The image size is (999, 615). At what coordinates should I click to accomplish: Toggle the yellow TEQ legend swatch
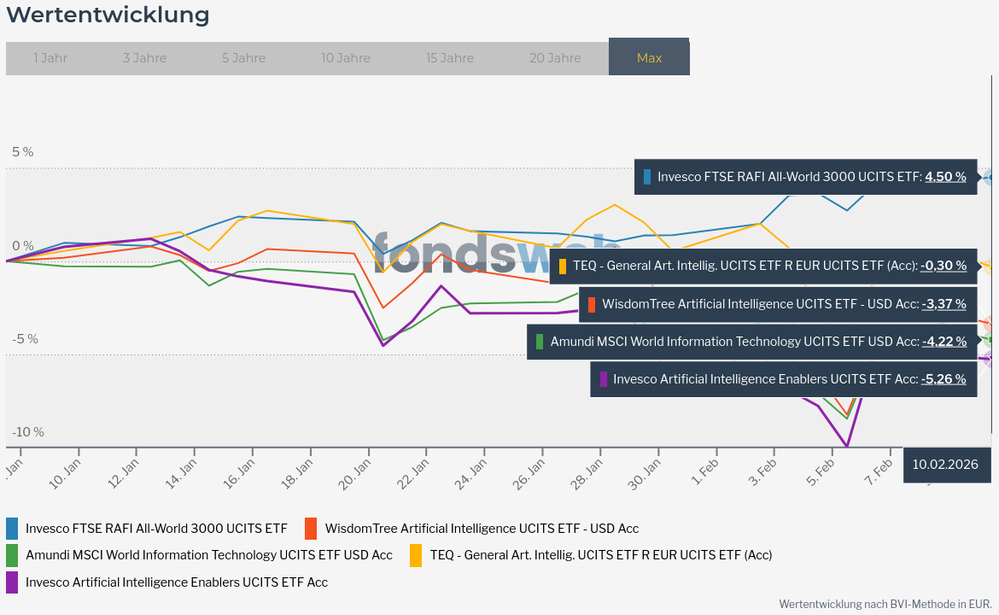415,555
